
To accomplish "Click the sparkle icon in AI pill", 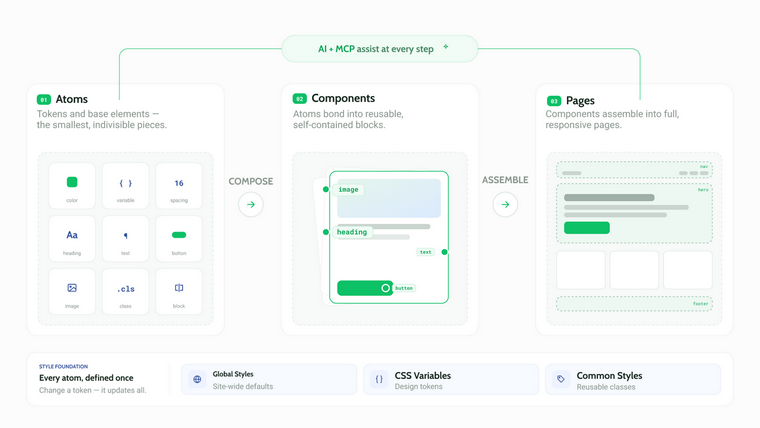I will [445, 47].
